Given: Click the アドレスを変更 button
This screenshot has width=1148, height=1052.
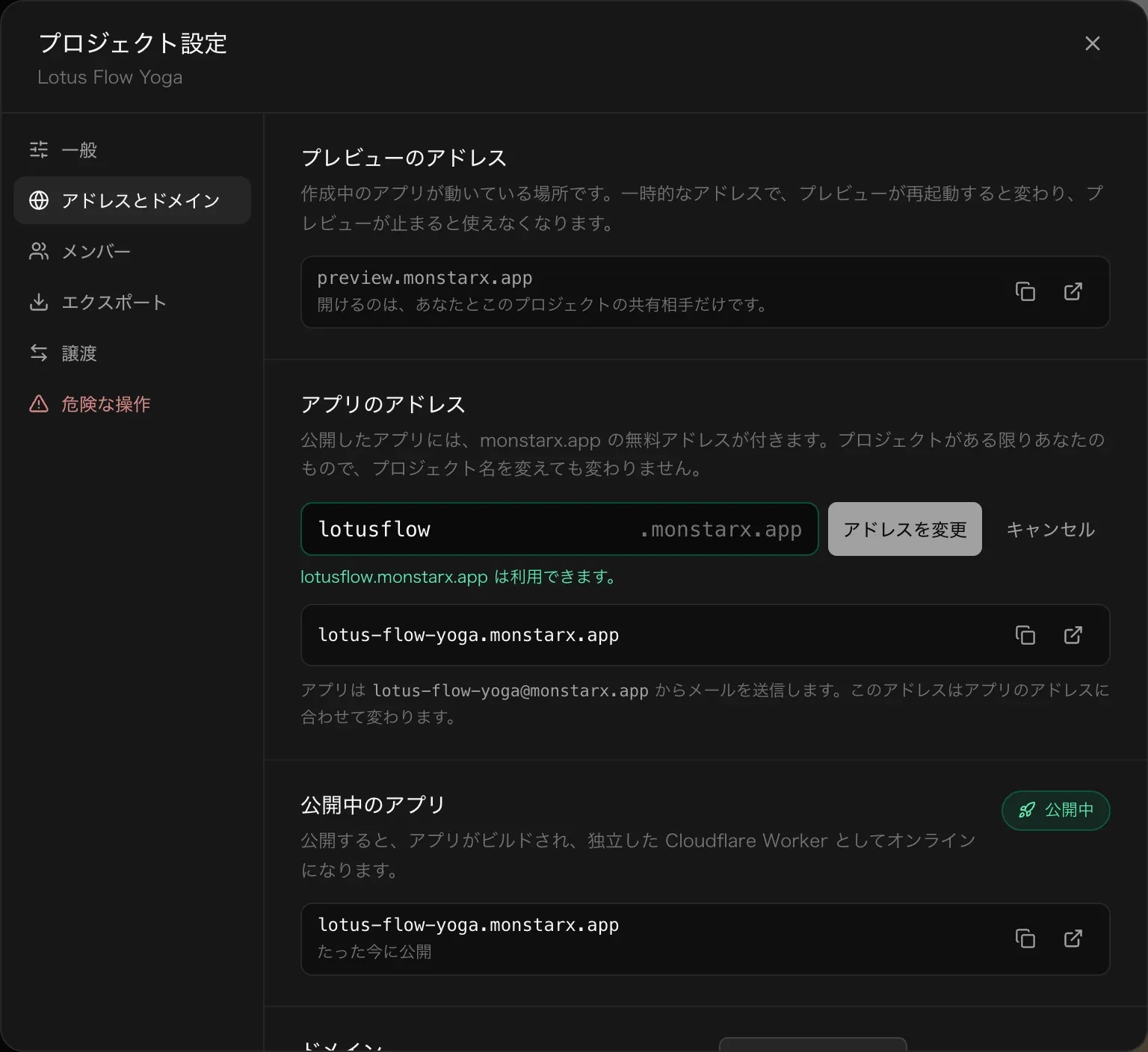Looking at the screenshot, I should click(x=904, y=529).
